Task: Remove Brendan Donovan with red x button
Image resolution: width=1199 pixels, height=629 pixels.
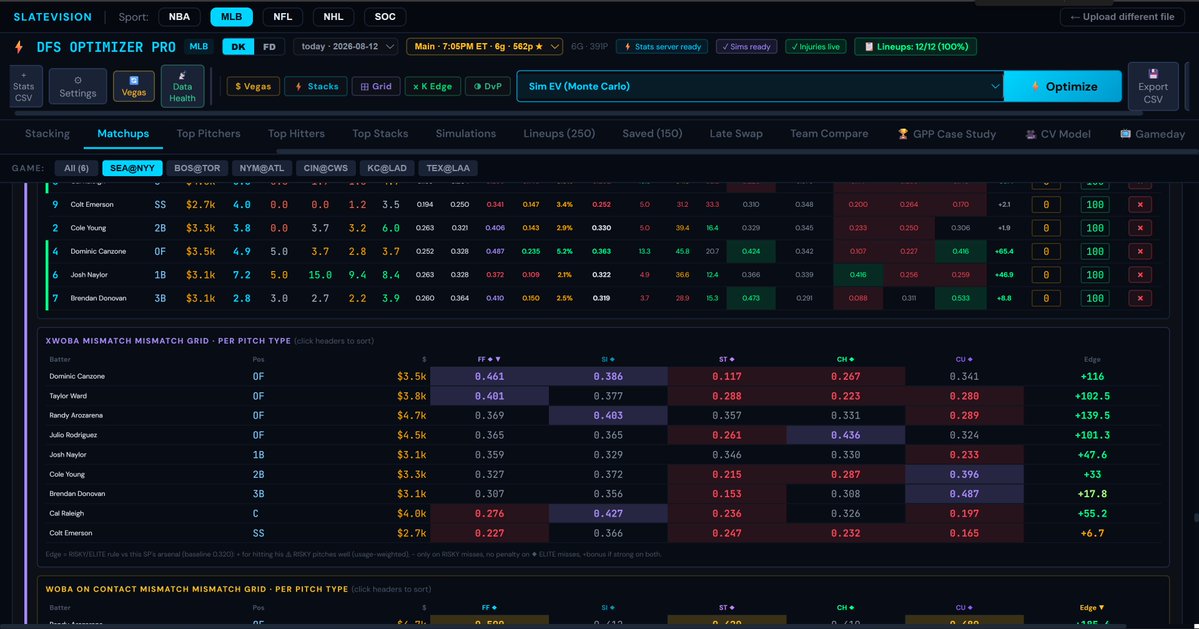Action: point(1139,298)
